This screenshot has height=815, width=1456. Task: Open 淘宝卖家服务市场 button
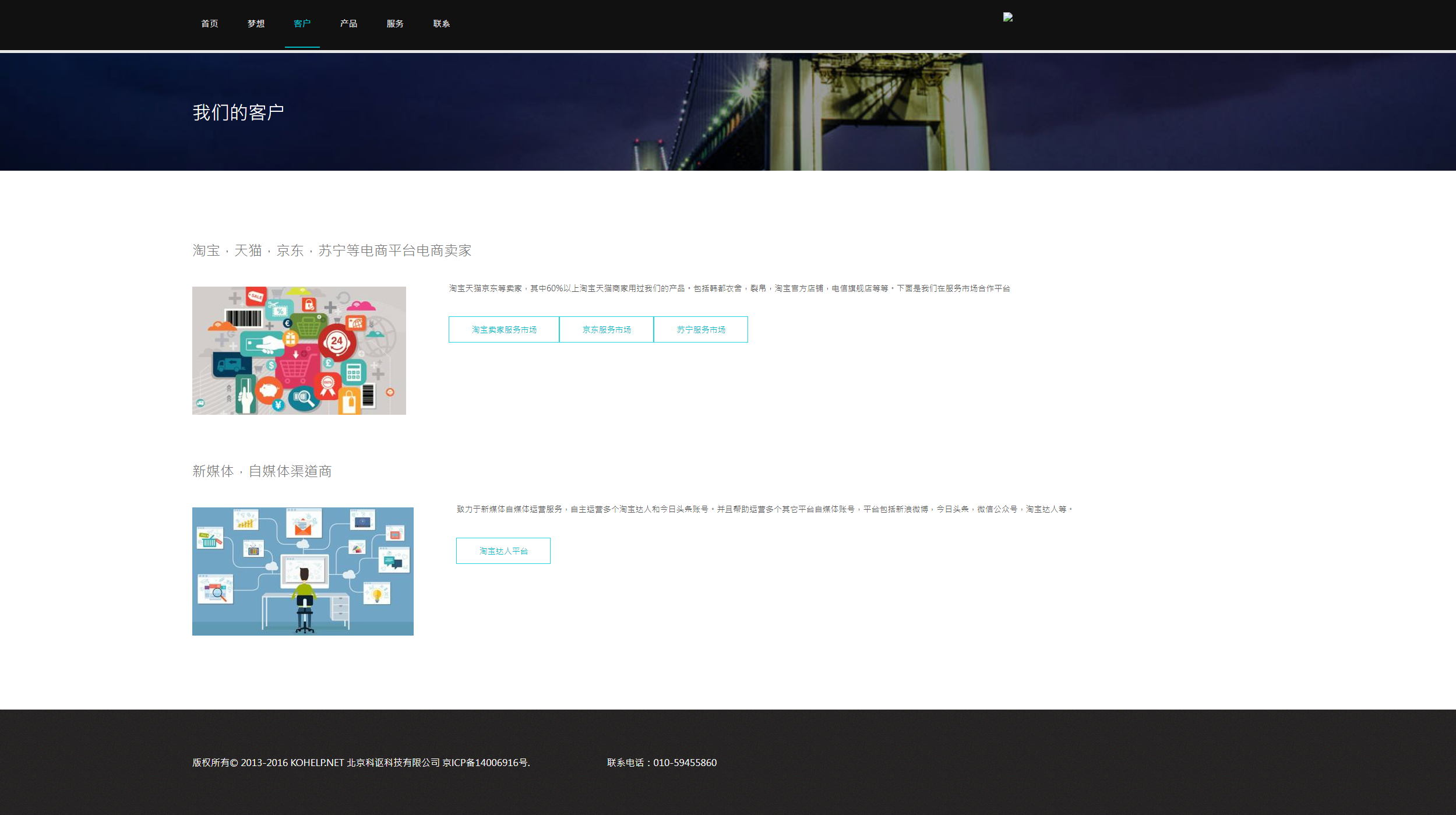click(503, 330)
